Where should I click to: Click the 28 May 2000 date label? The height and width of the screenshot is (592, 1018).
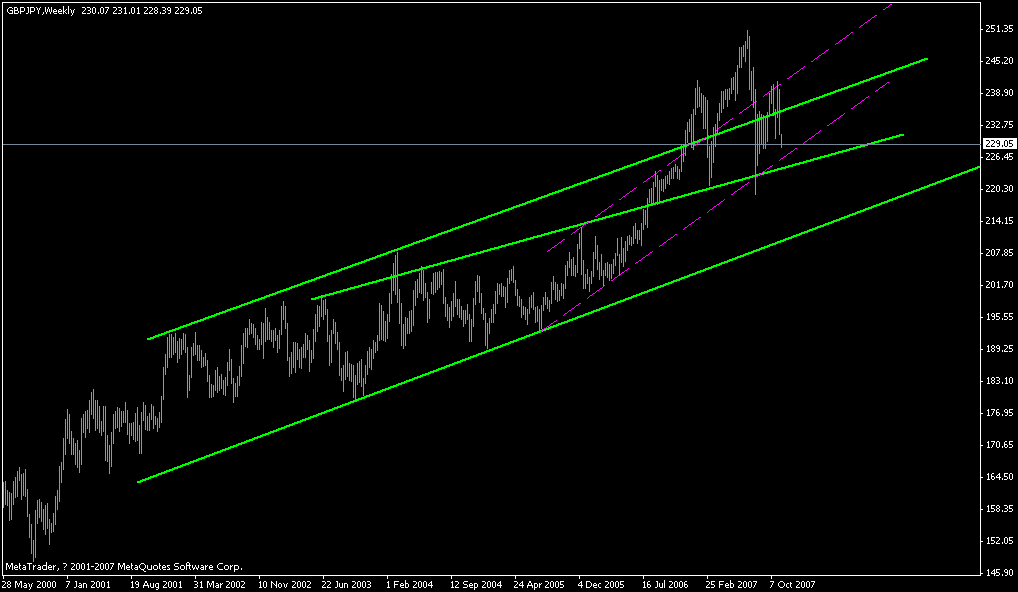pos(29,584)
